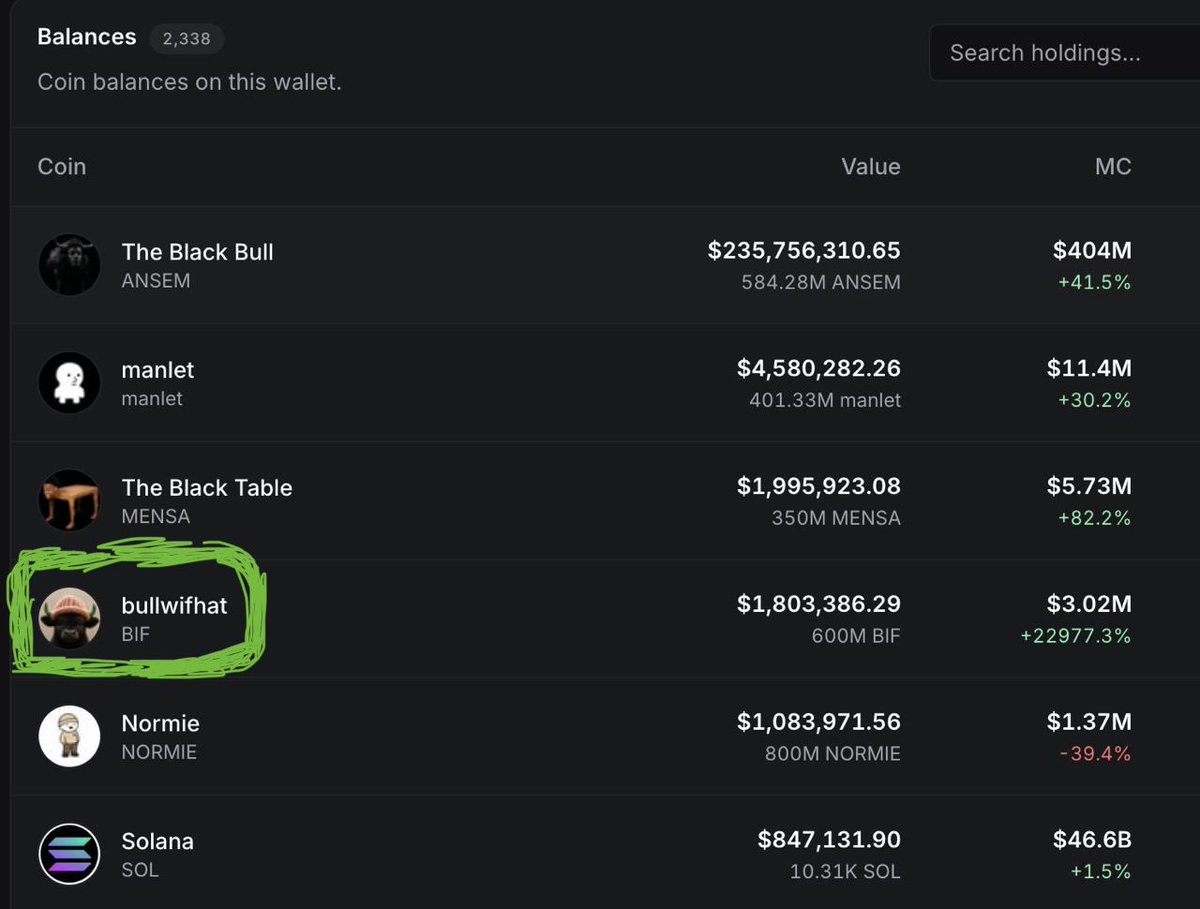Open the Normie coin name
This screenshot has height=909, width=1200.
pos(160,723)
